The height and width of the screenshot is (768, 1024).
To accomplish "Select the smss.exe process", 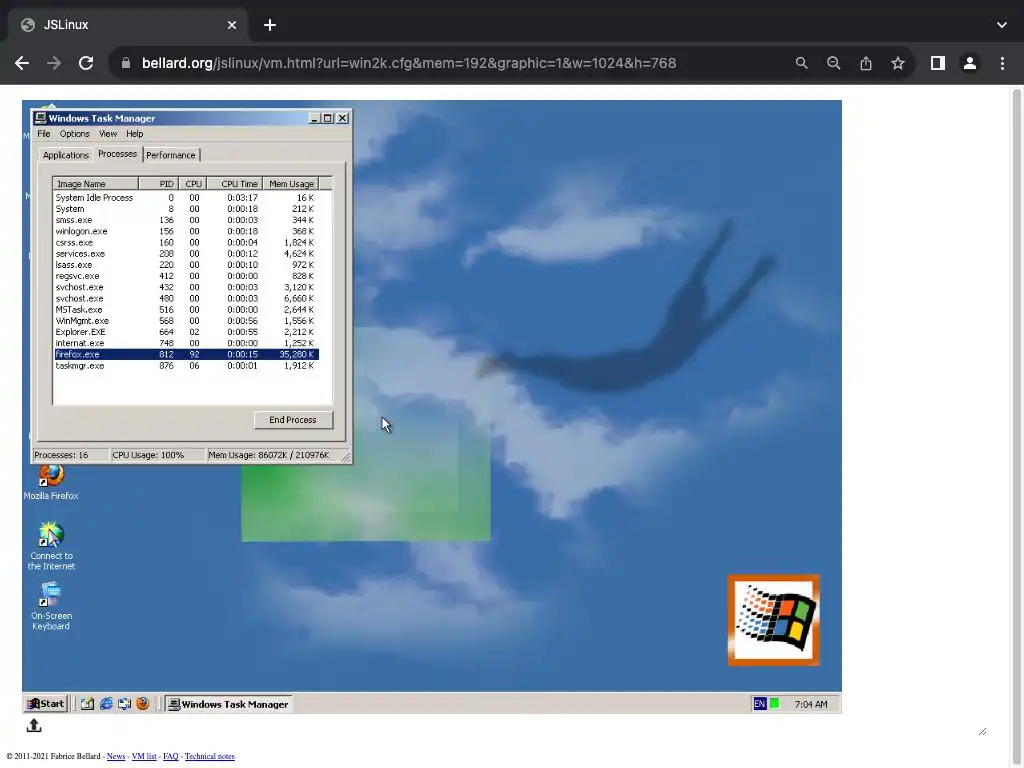I will (x=186, y=220).
